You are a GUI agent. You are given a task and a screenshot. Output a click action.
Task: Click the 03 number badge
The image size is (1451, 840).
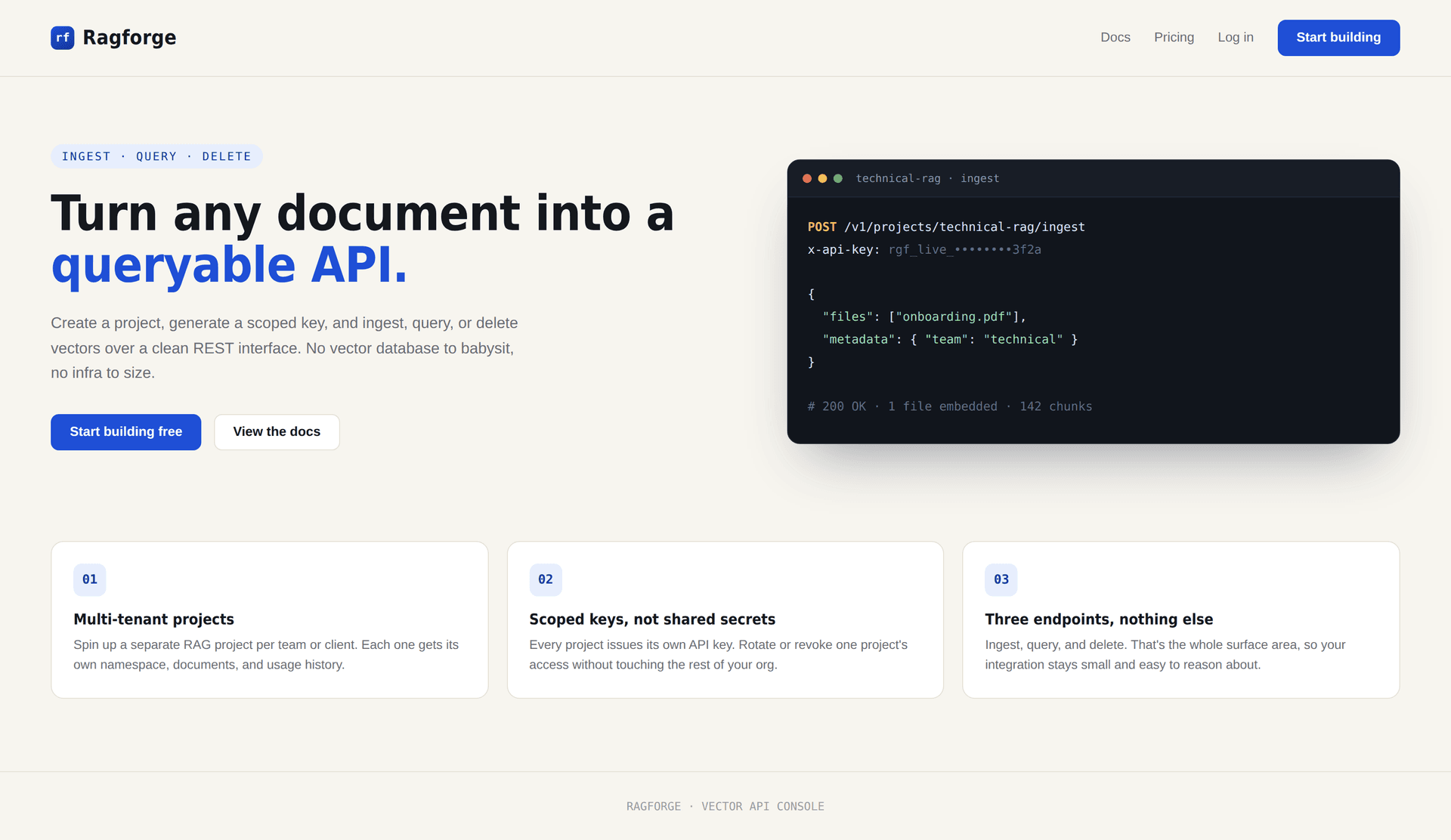(x=1001, y=579)
